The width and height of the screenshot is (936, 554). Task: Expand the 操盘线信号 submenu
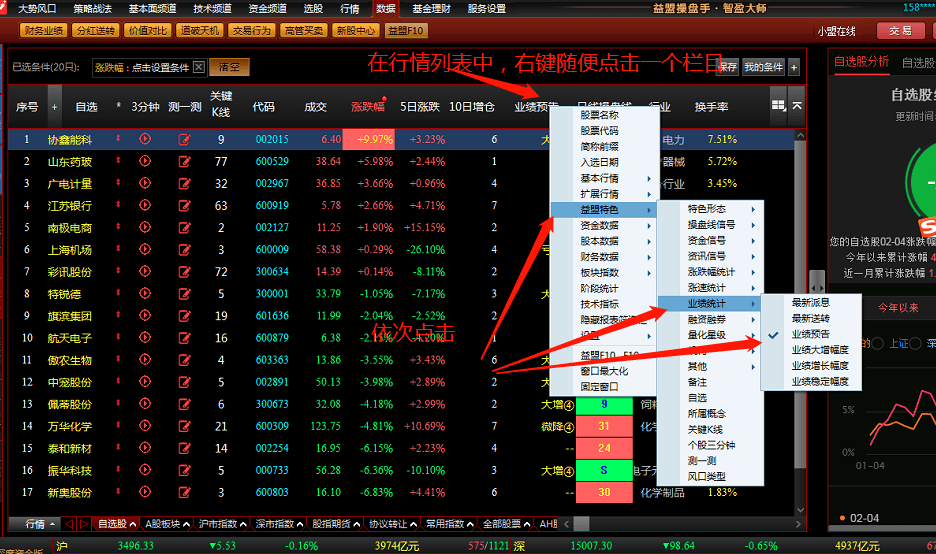pos(710,224)
